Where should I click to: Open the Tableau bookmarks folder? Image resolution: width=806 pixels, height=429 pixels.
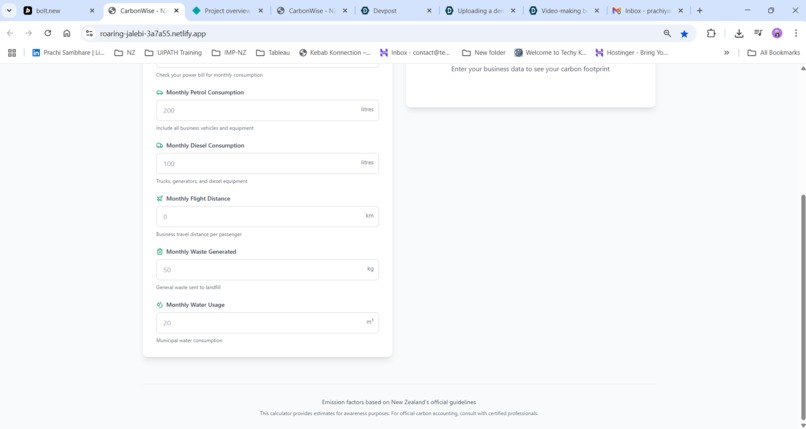273,52
